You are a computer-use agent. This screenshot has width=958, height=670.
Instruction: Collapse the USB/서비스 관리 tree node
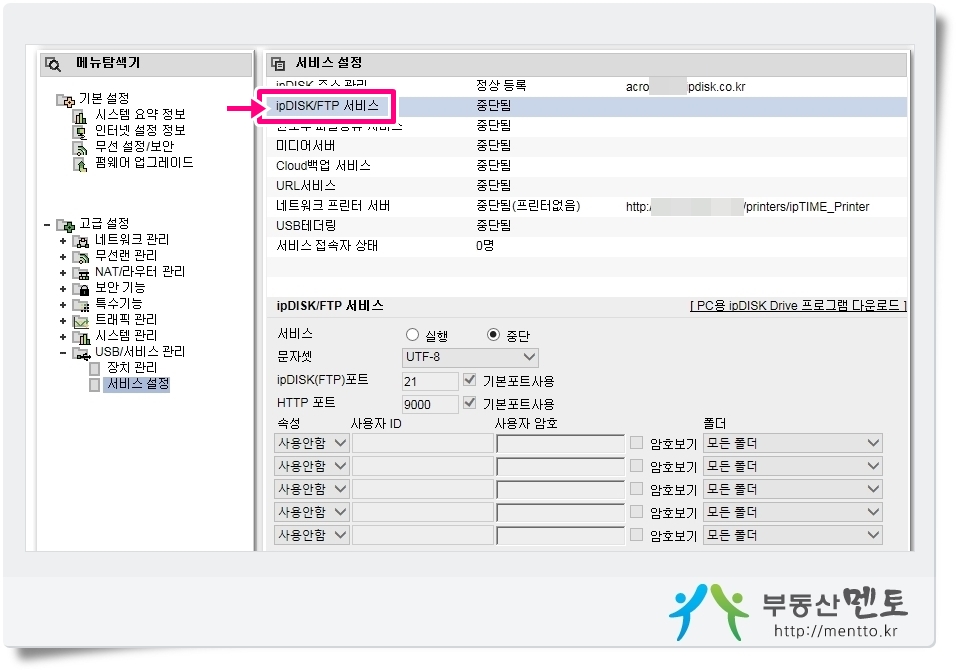pos(63,353)
